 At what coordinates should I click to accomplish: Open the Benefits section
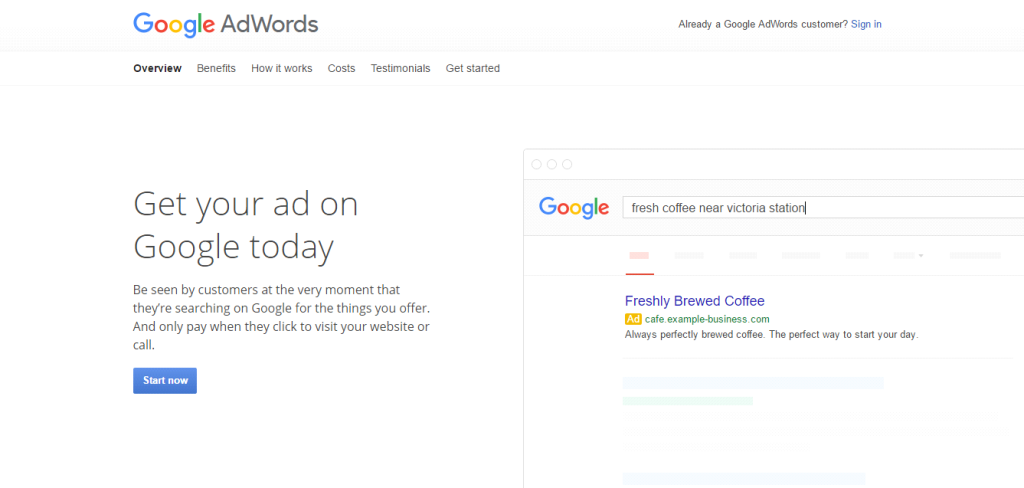(x=216, y=68)
